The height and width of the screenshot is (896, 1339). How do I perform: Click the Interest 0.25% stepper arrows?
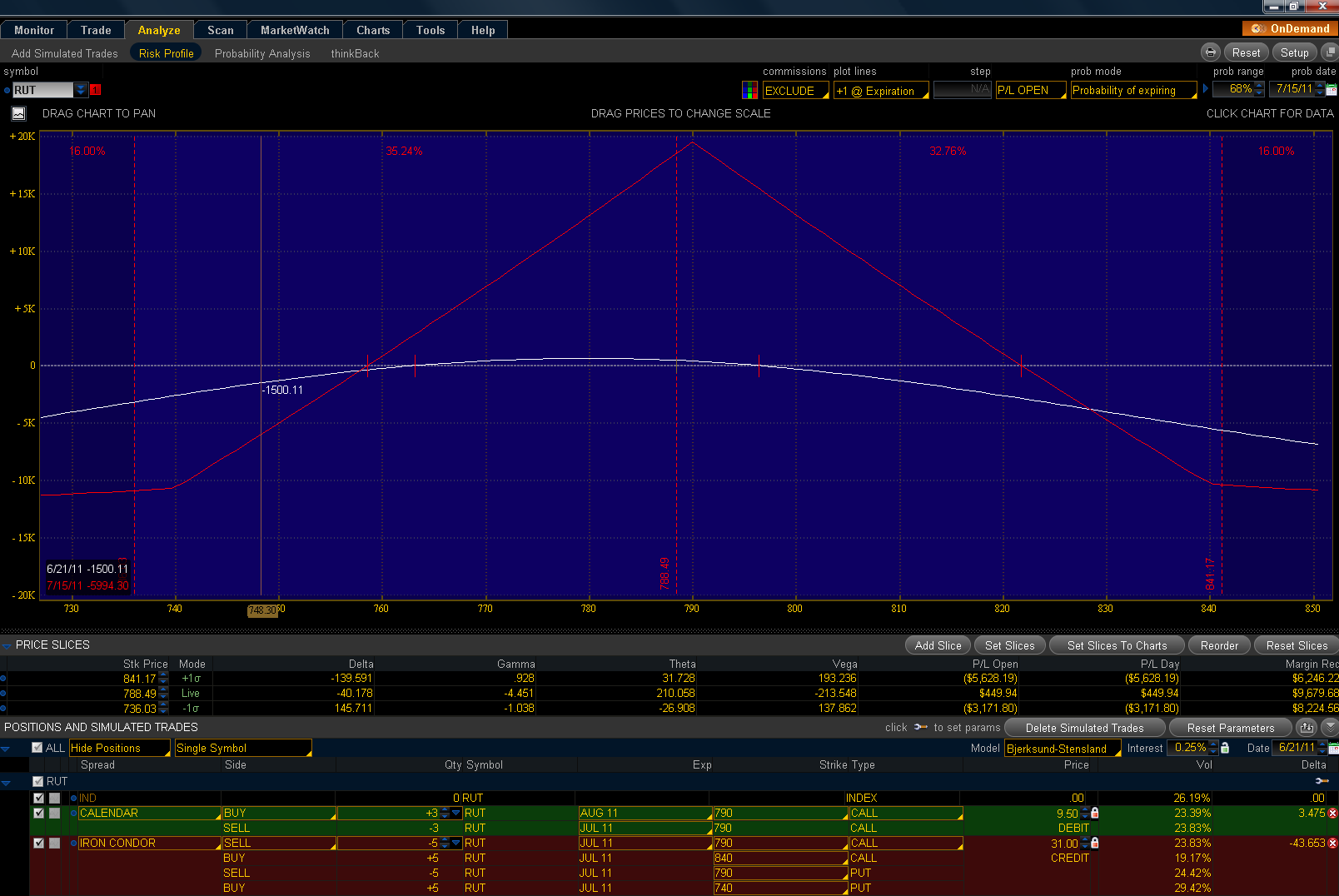click(x=1213, y=748)
